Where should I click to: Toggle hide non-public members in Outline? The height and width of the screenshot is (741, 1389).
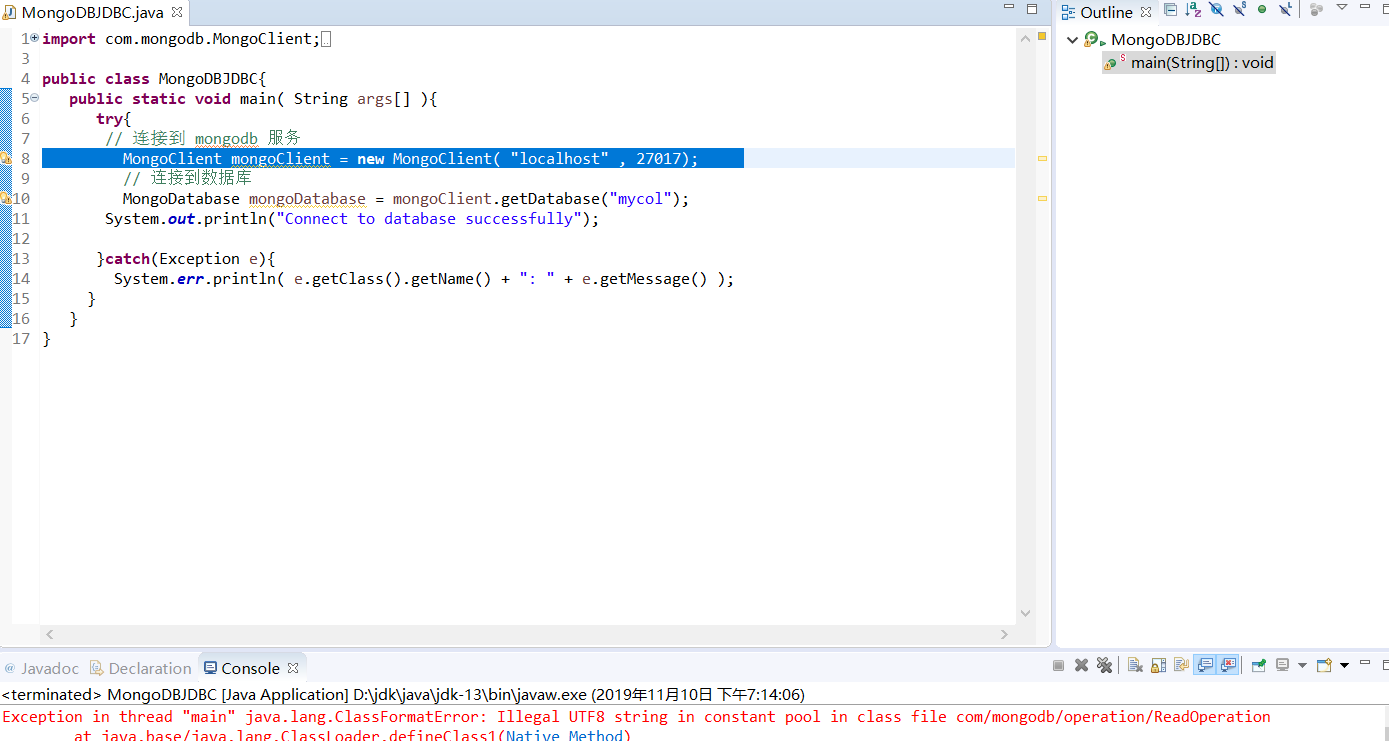click(x=1262, y=9)
